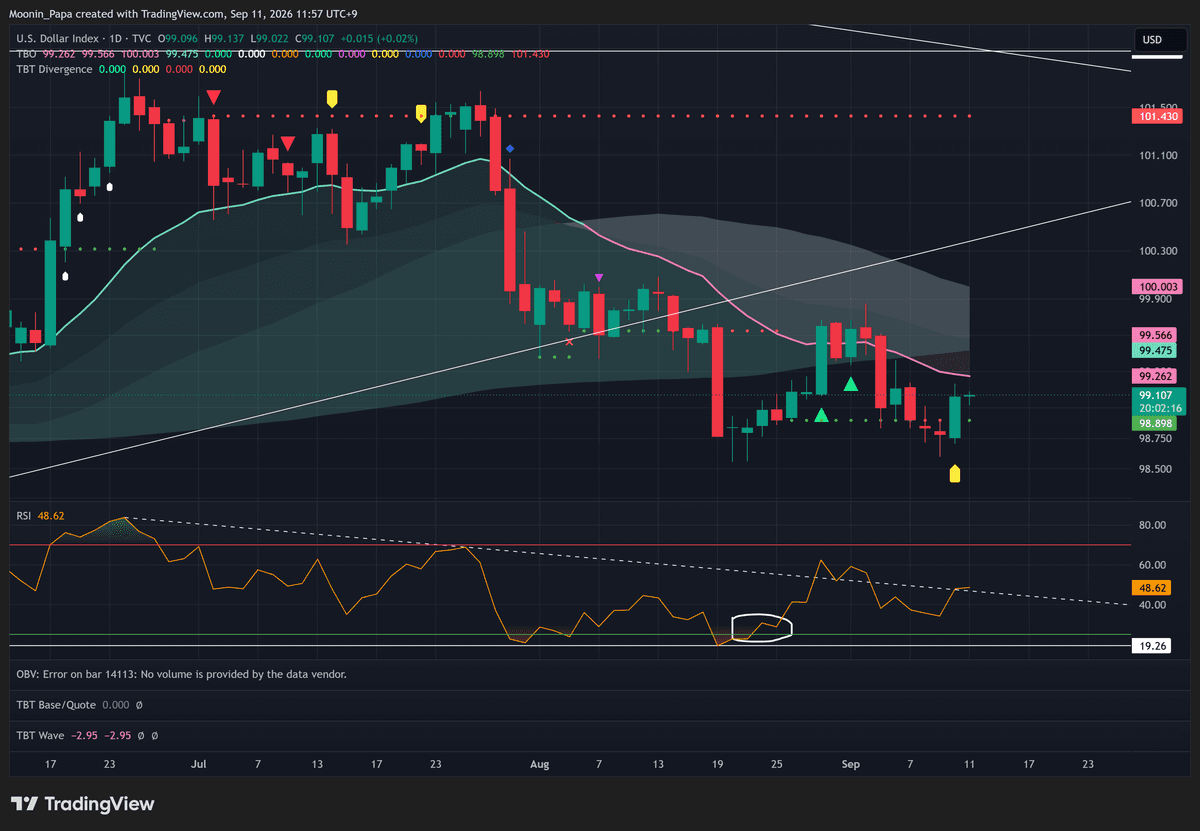Click the higher of the two green up-triangle signals
Image resolution: width=1200 pixels, height=831 pixels.
(850, 384)
